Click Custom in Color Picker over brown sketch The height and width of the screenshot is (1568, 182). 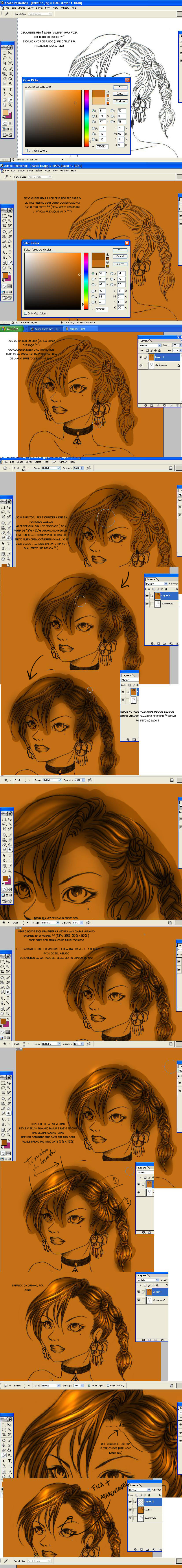[x=120, y=264]
